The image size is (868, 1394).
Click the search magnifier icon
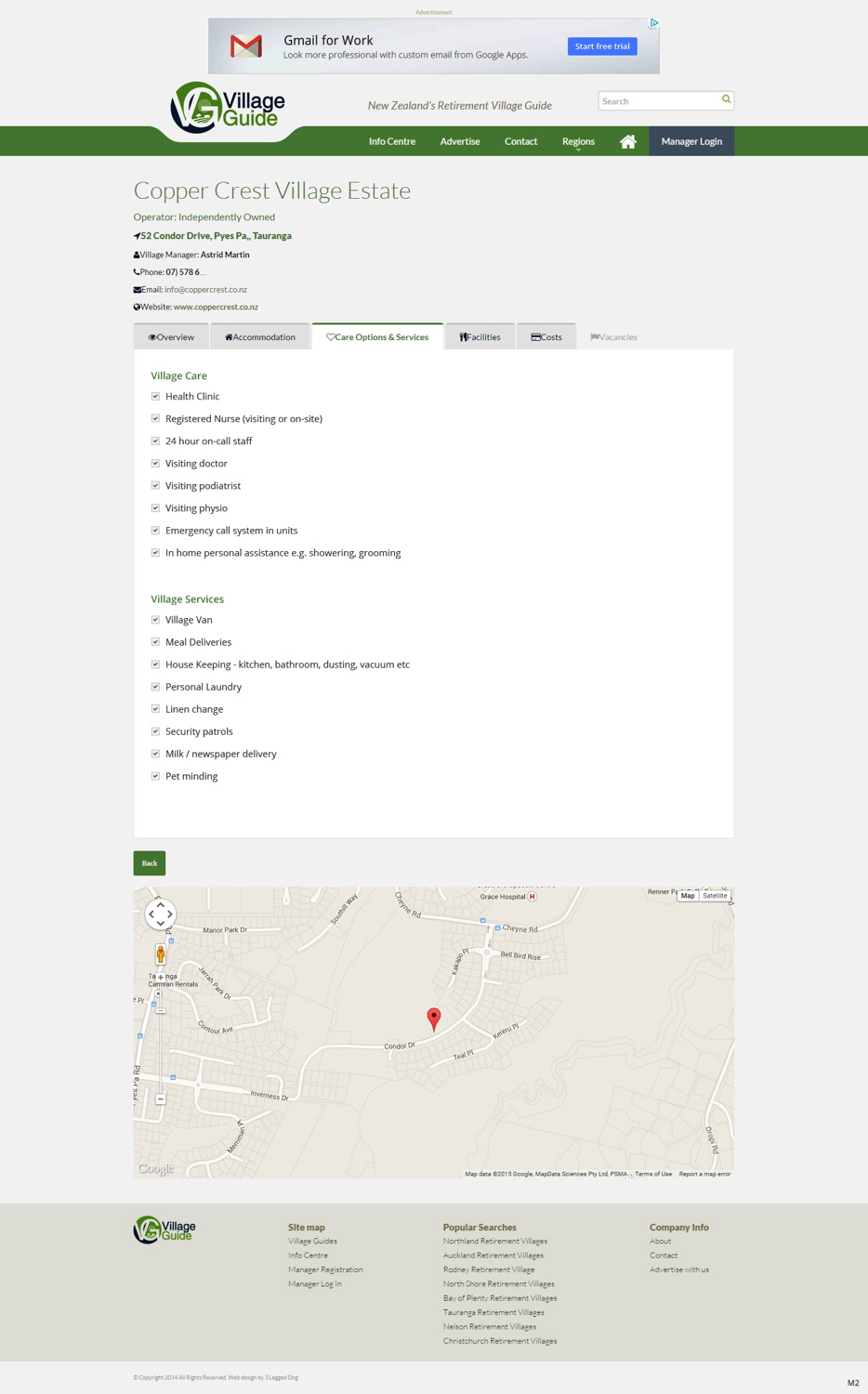tap(726, 99)
